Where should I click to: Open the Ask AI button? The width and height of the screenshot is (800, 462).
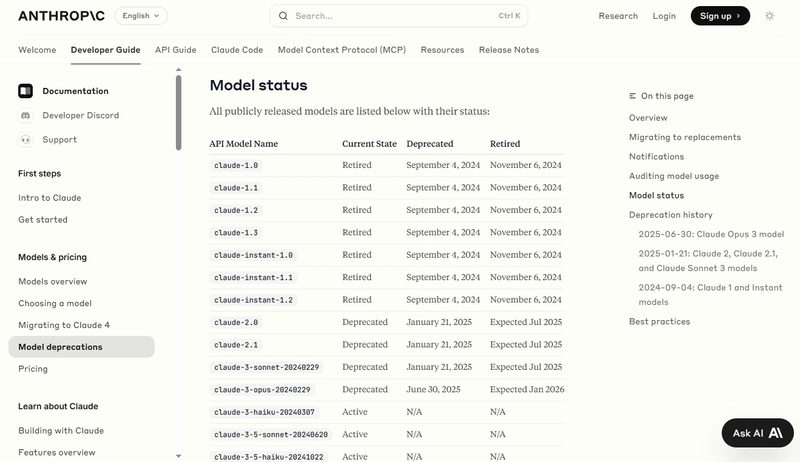pyautogui.click(x=758, y=433)
